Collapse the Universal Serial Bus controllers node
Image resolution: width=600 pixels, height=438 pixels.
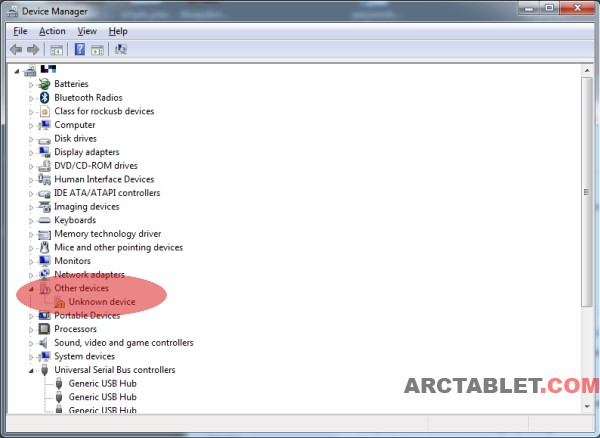[31, 370]
